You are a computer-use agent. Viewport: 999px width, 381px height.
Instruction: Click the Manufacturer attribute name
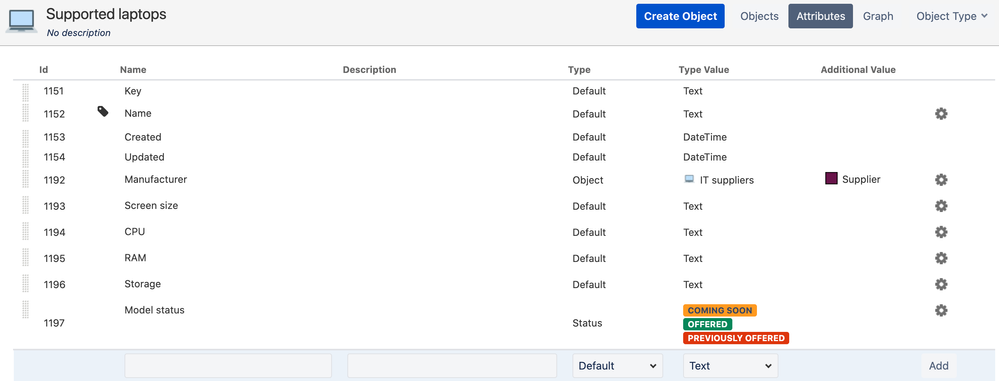[155, 180]
